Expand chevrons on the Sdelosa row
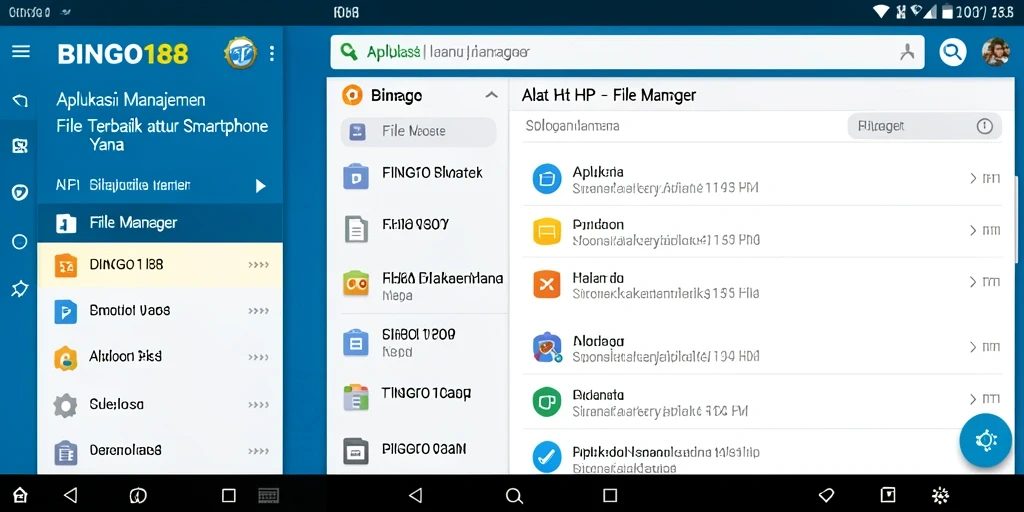This screenshot has width=1024, height=512. tap(259, 405)
